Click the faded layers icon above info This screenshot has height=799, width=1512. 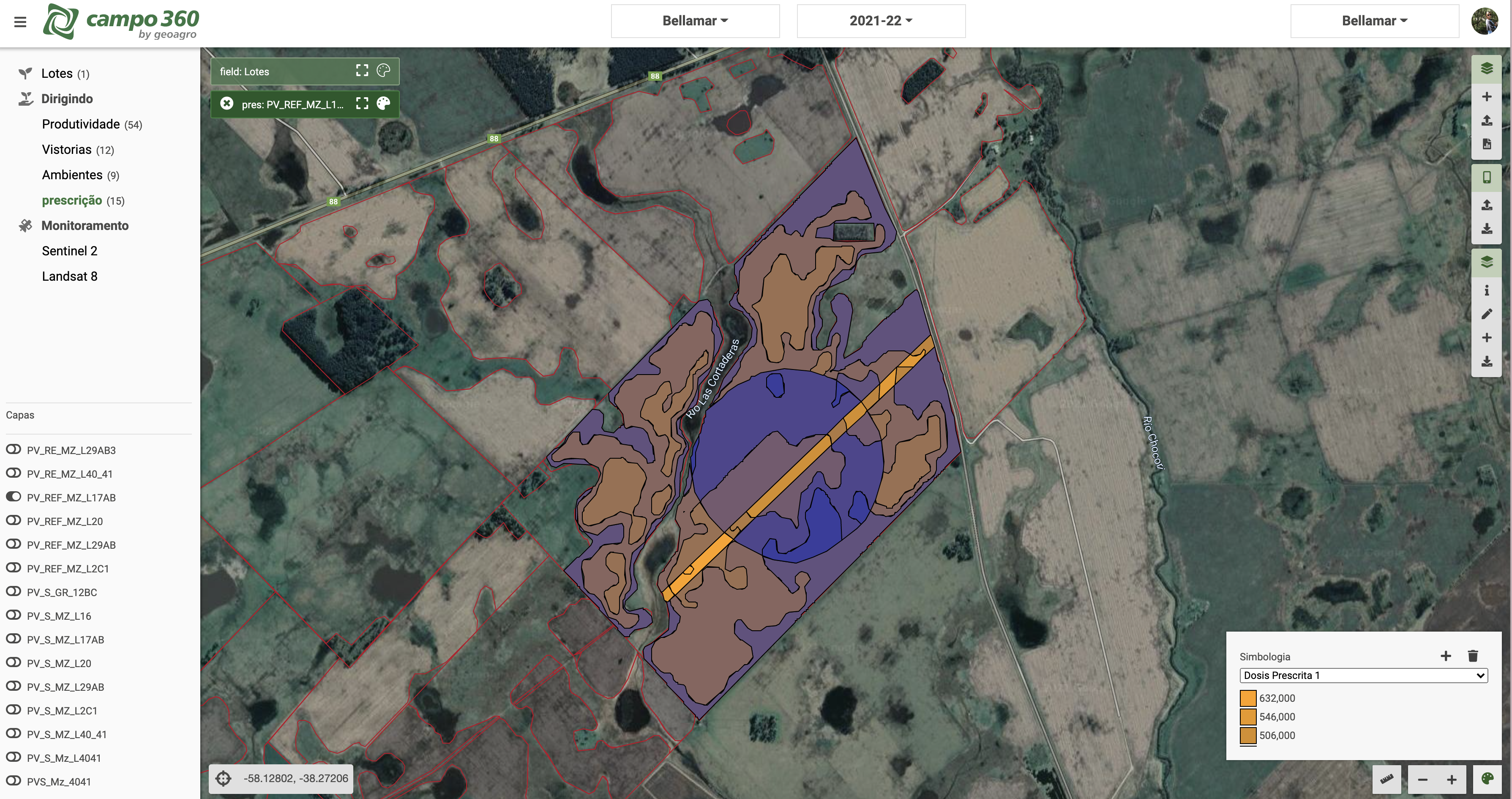pos(1486,262)
